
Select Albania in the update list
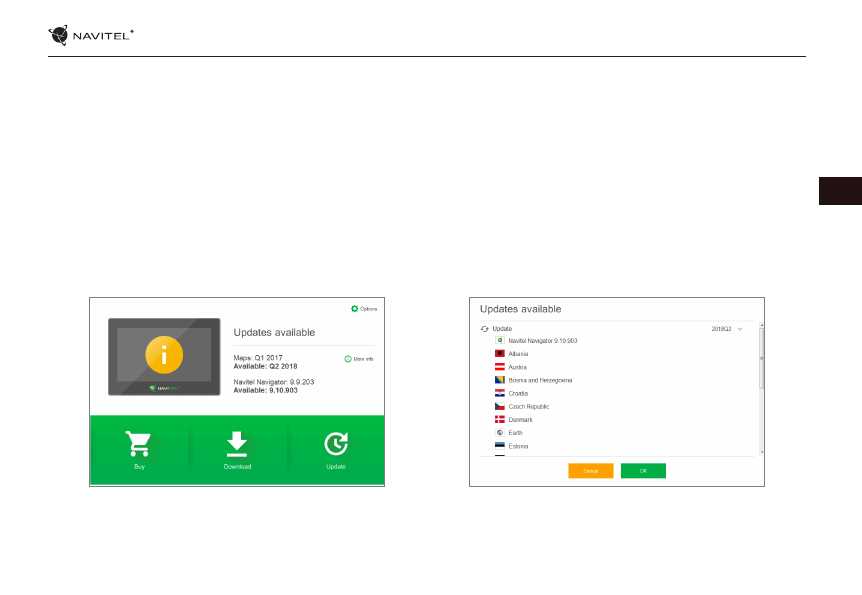[519, 354]
